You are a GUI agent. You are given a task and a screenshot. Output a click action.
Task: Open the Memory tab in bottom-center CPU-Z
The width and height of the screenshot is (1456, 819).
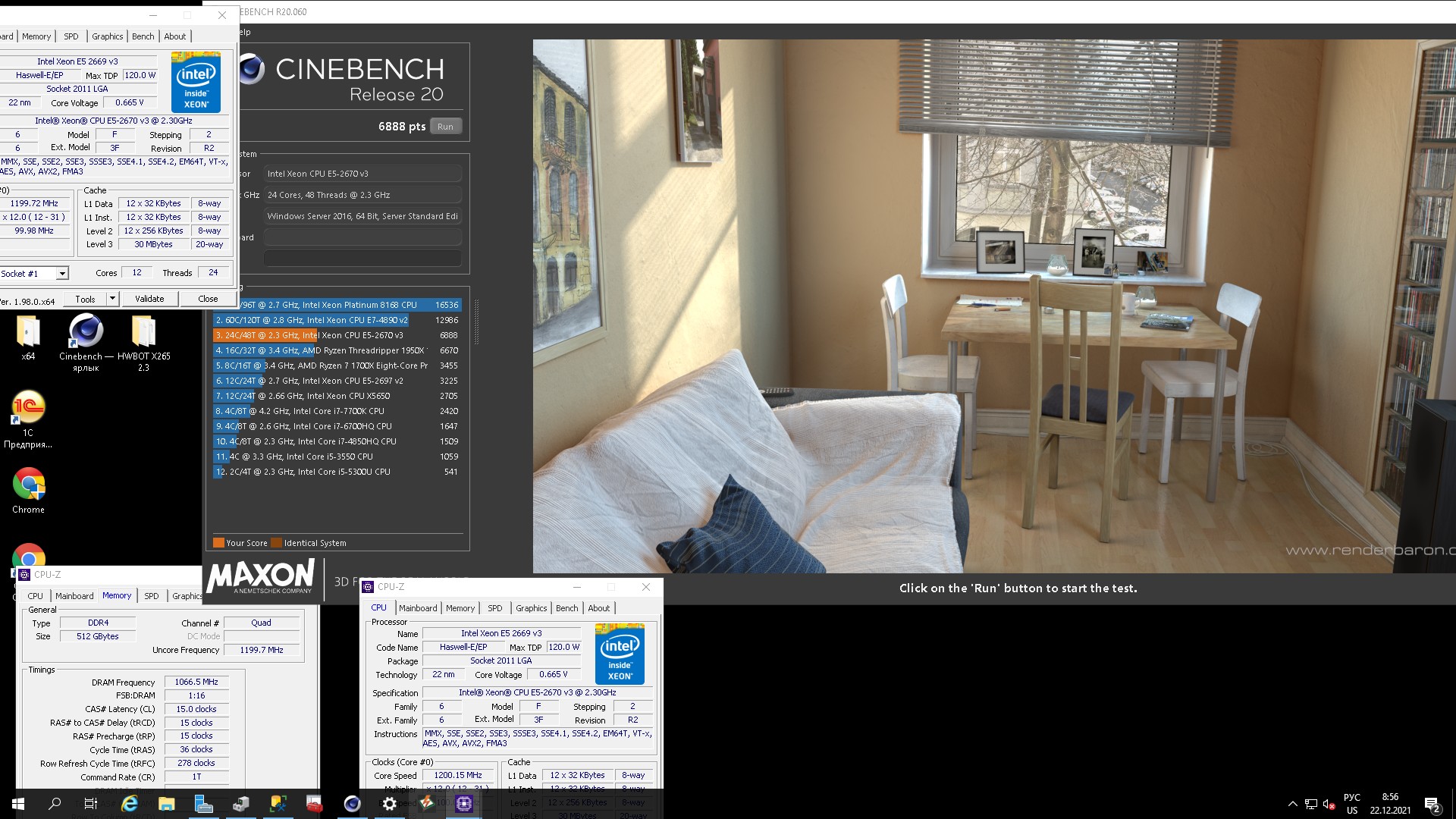[460, 608]
